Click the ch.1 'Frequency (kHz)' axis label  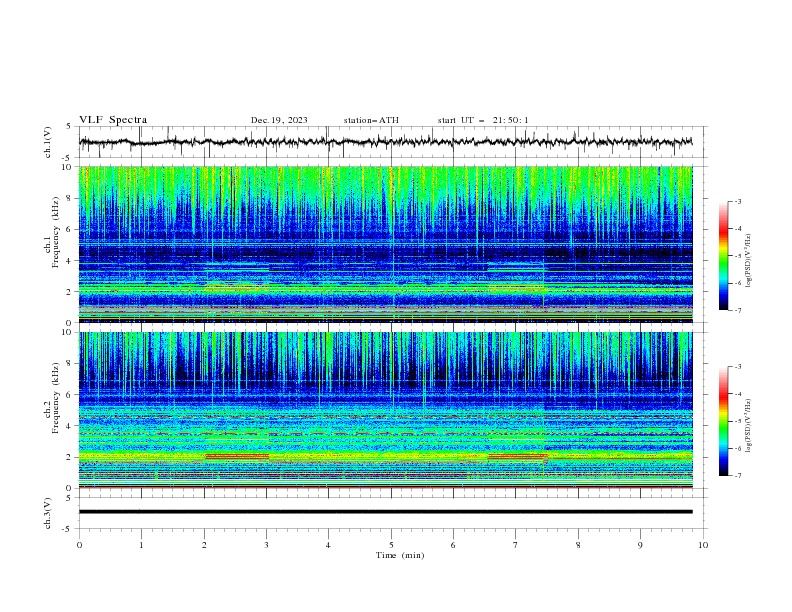pos(56,233)
